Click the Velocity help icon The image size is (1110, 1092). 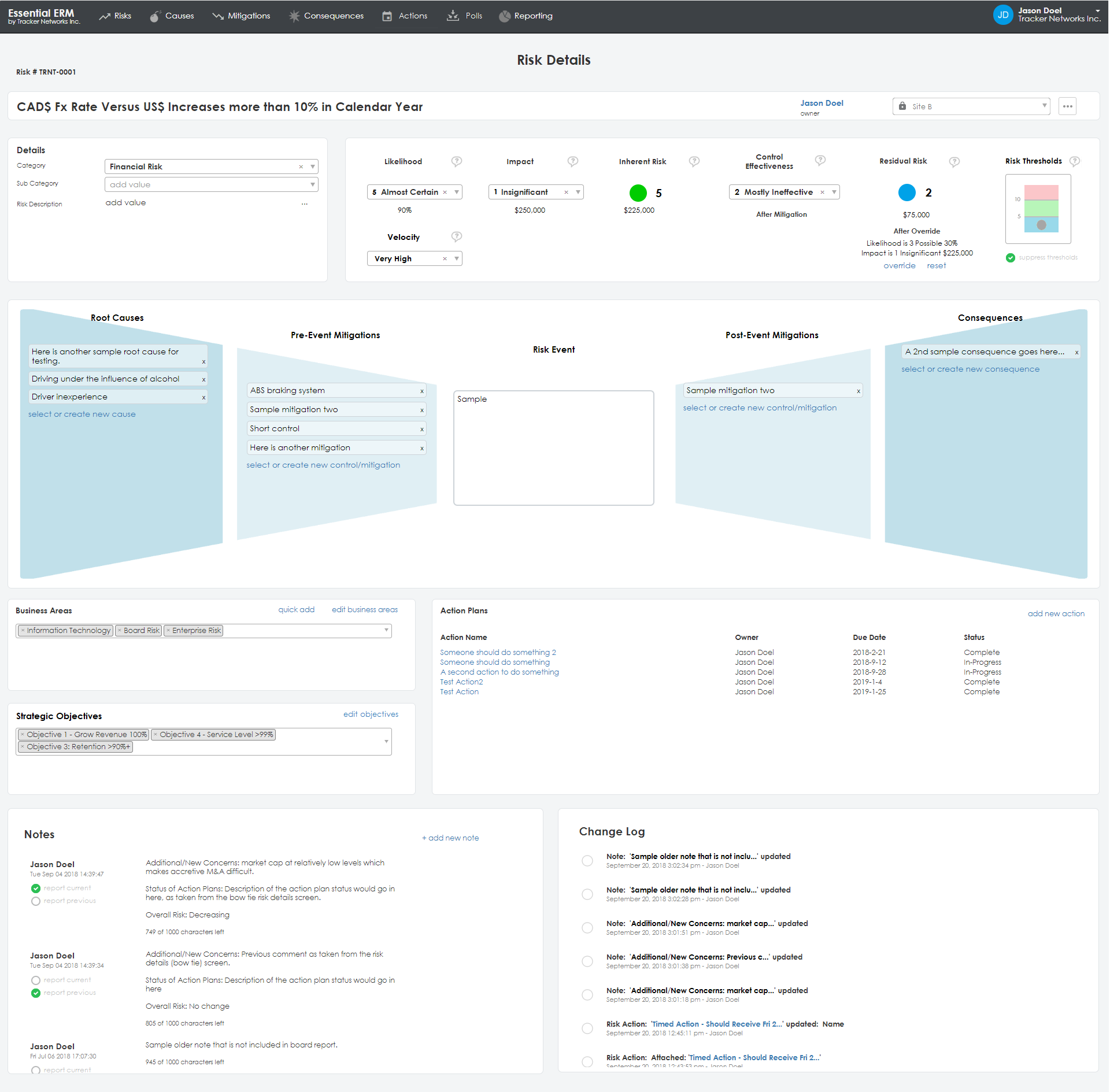[456, 236]
